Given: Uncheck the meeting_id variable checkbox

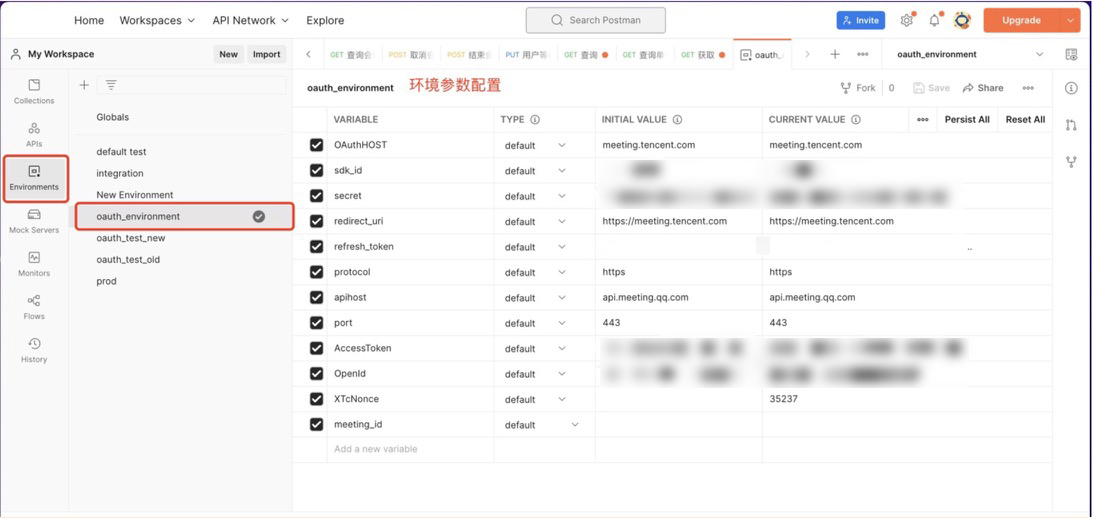Looking at the screenshot, I should point(316,425).
